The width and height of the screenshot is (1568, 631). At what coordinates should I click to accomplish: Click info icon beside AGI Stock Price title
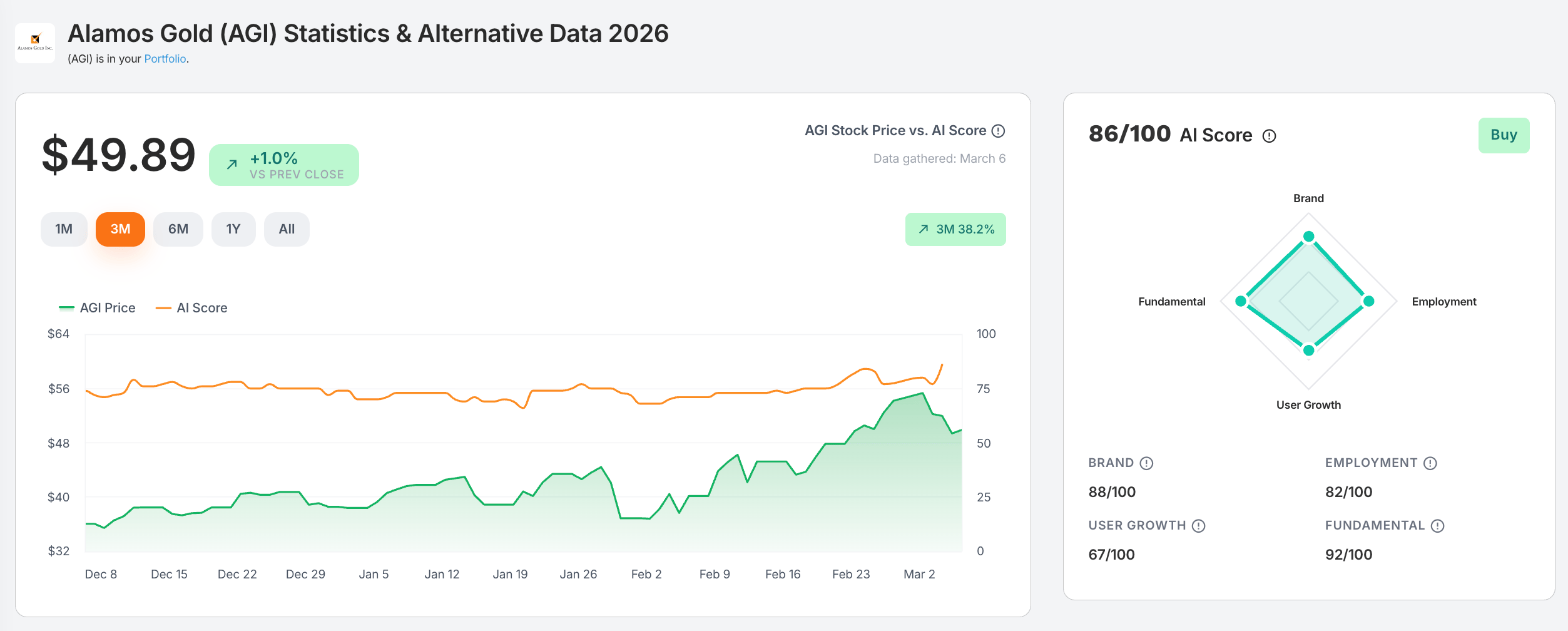999,131
